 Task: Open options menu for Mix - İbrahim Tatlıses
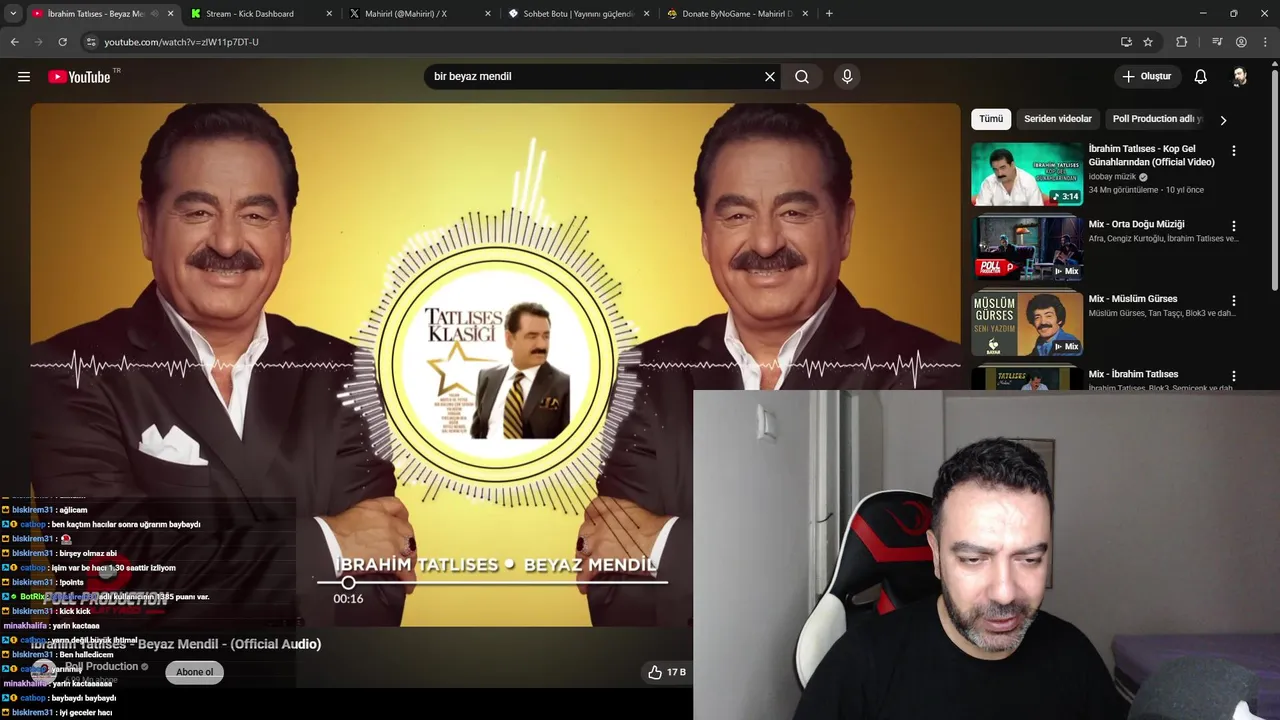click(1234, 376)
